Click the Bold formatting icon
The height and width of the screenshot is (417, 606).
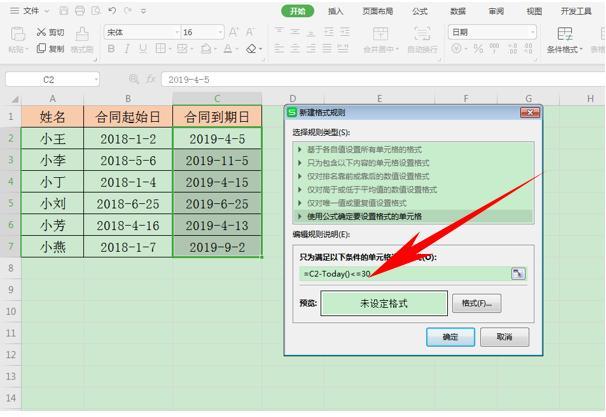pos(111,49)
